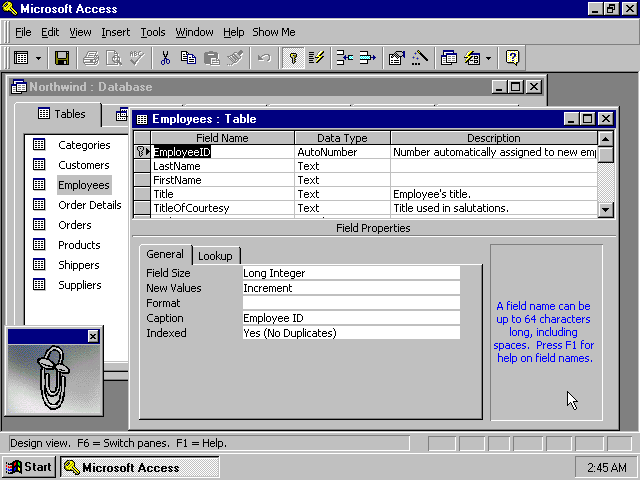Click the Clippit paperclip assistant
640x480 pixels.
[53, 379]
